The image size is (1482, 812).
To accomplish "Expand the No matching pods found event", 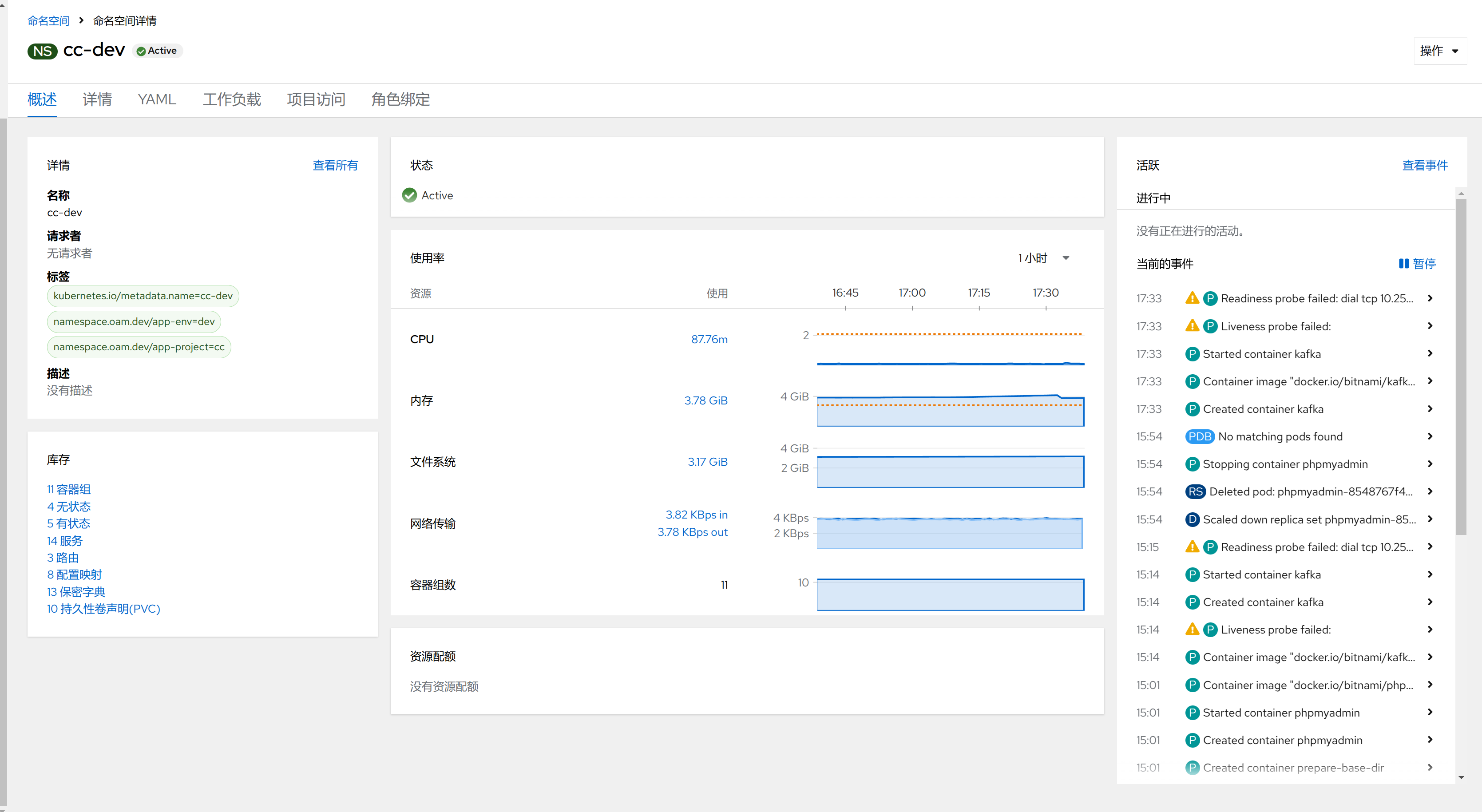I will click(1430, 437).
